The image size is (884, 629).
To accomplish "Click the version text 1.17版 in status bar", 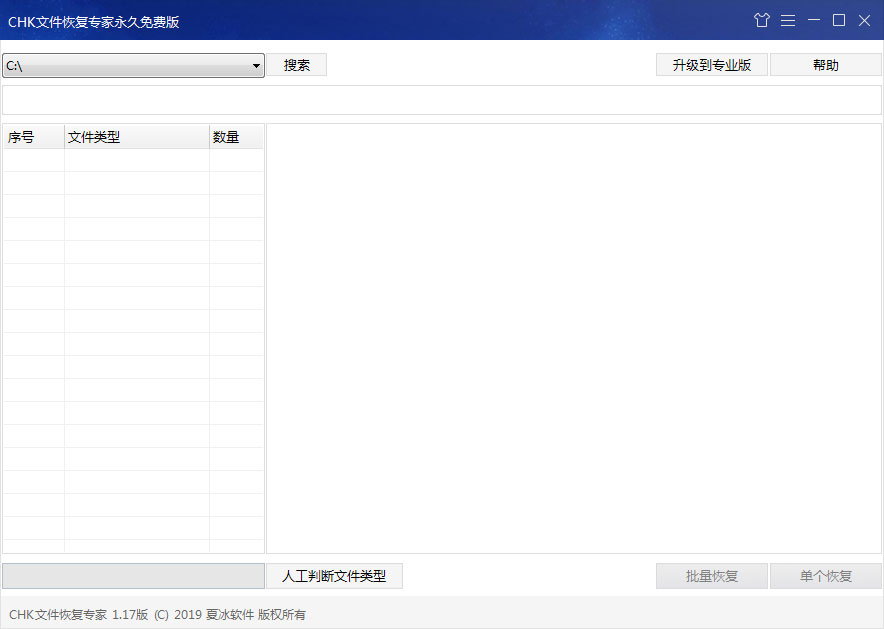I will click(x=131, y=613).
